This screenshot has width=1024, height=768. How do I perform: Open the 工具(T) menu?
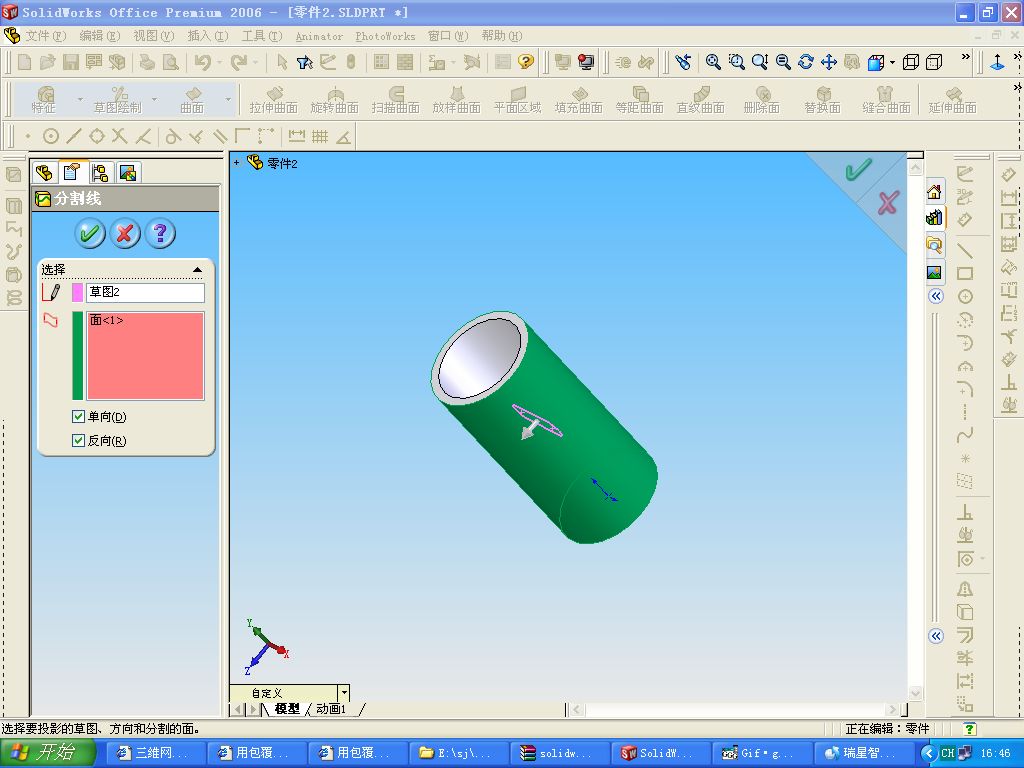click(262, 36)
